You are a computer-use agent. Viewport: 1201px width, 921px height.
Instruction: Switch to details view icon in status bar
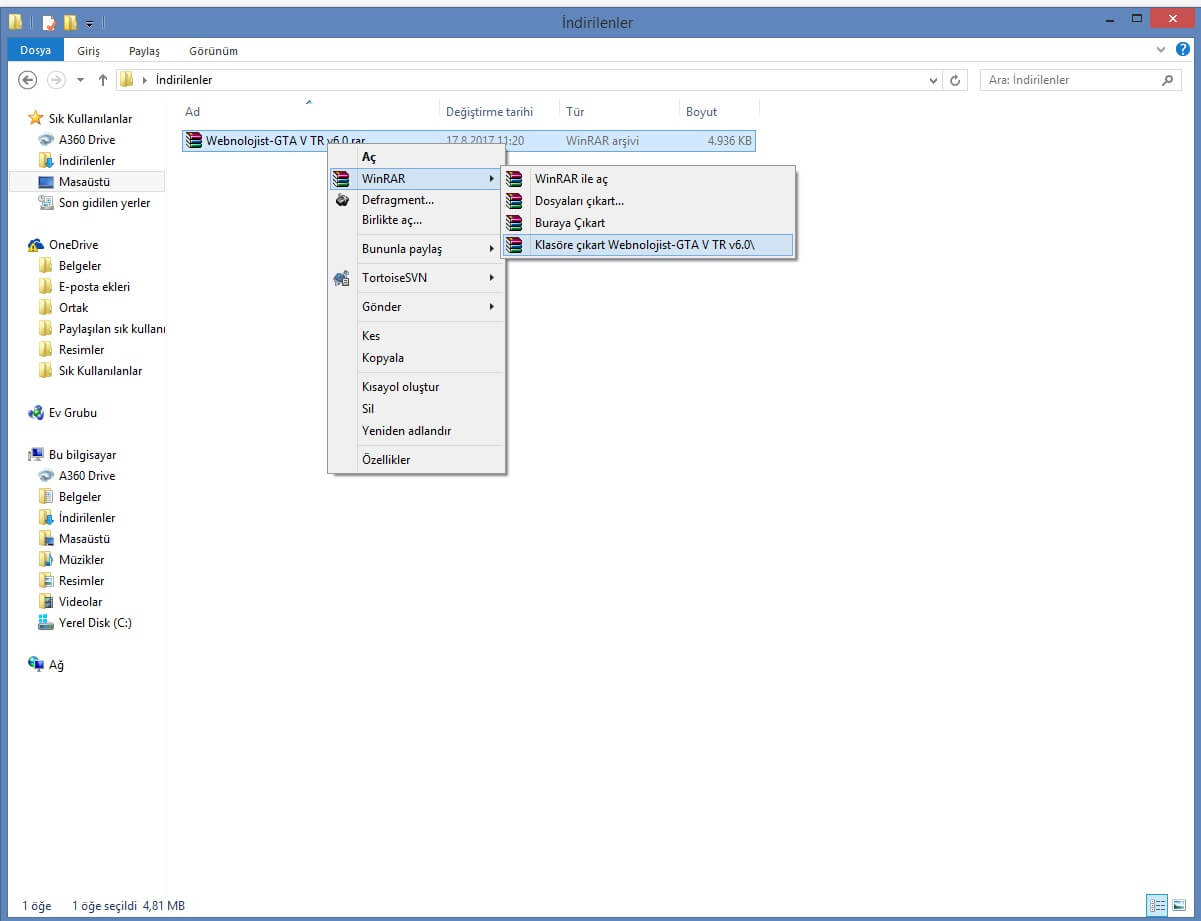pos(1155,905)
